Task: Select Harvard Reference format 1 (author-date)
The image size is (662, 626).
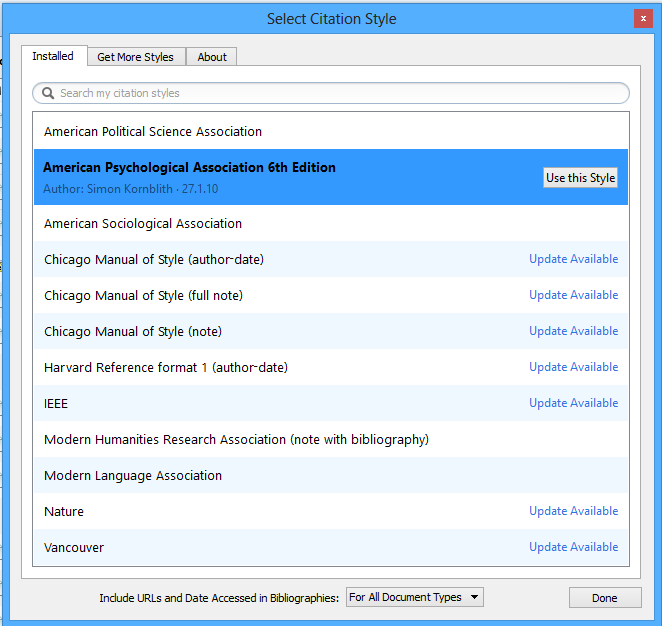Action: point(331,367)
